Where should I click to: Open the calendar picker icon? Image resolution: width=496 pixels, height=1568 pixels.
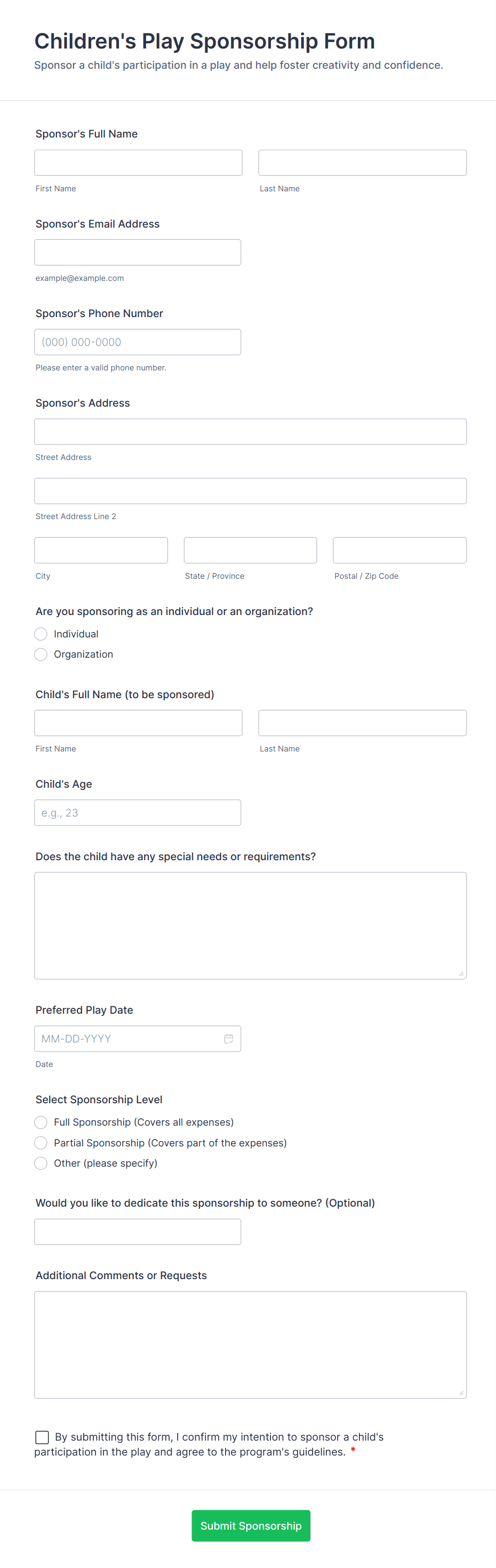(x=228, y=1038)
